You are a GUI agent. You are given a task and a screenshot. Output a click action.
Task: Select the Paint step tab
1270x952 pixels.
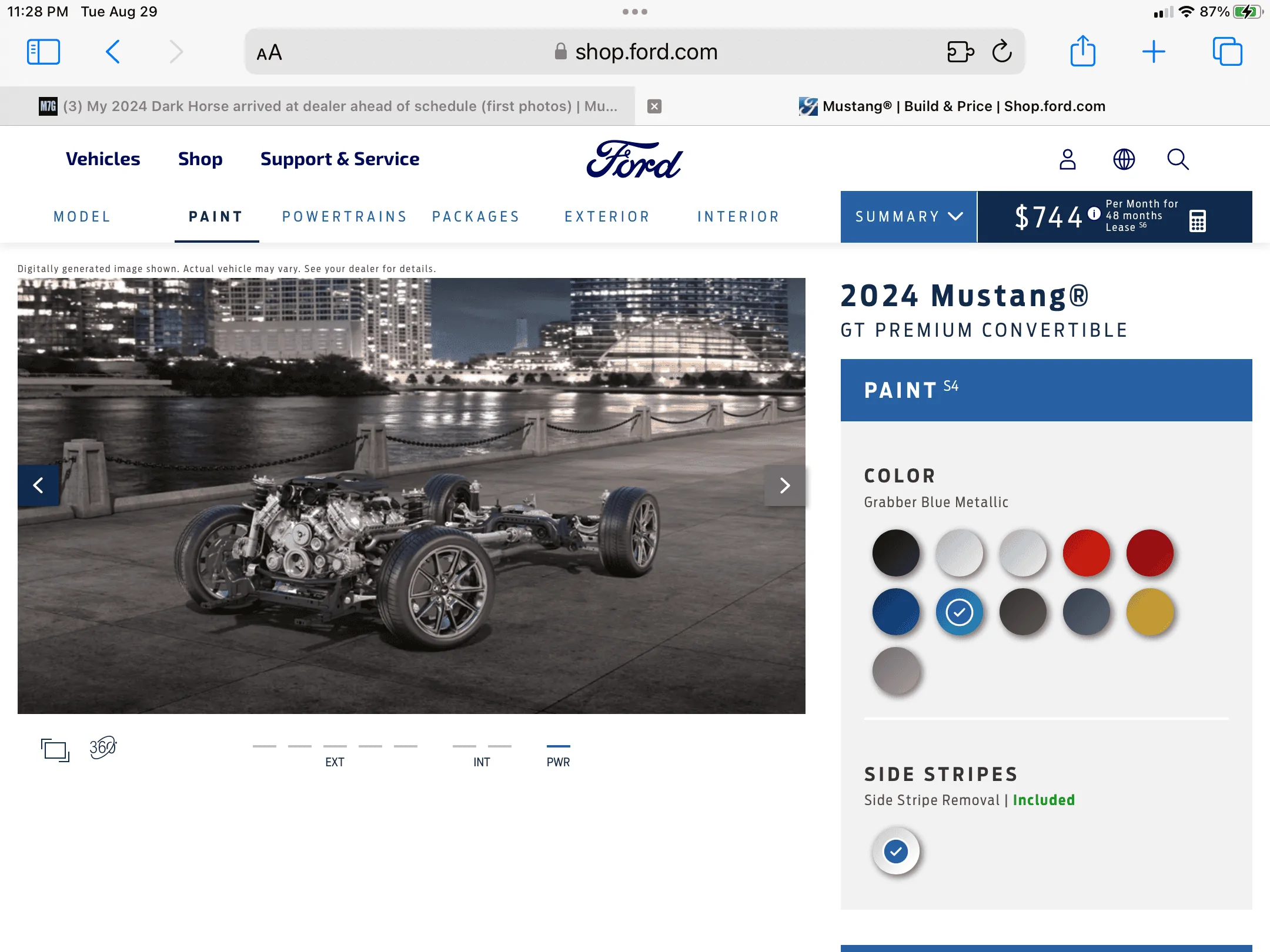coord(216,217)
